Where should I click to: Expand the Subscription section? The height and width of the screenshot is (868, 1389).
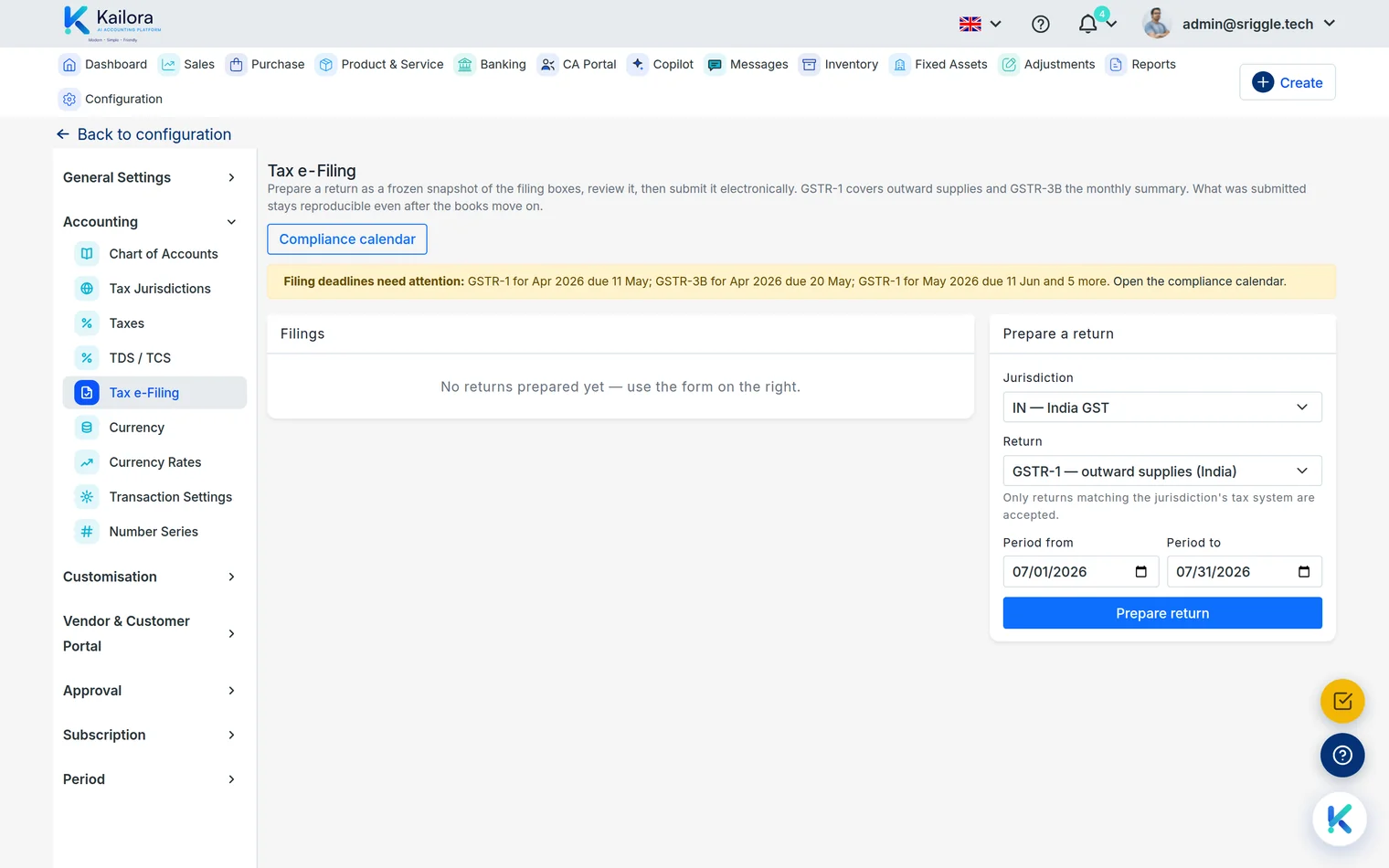point(149,735)
